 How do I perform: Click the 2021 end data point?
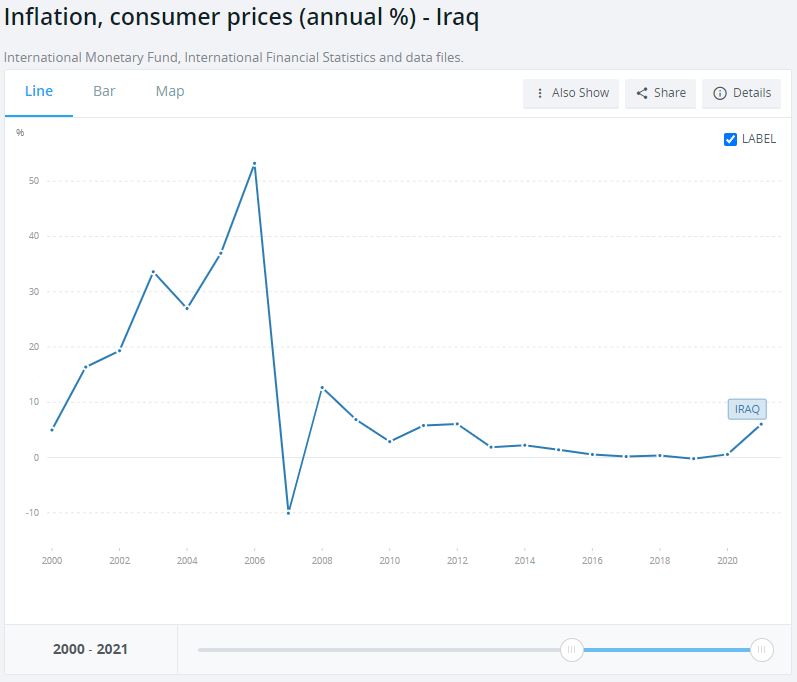(x=762, y=424)
